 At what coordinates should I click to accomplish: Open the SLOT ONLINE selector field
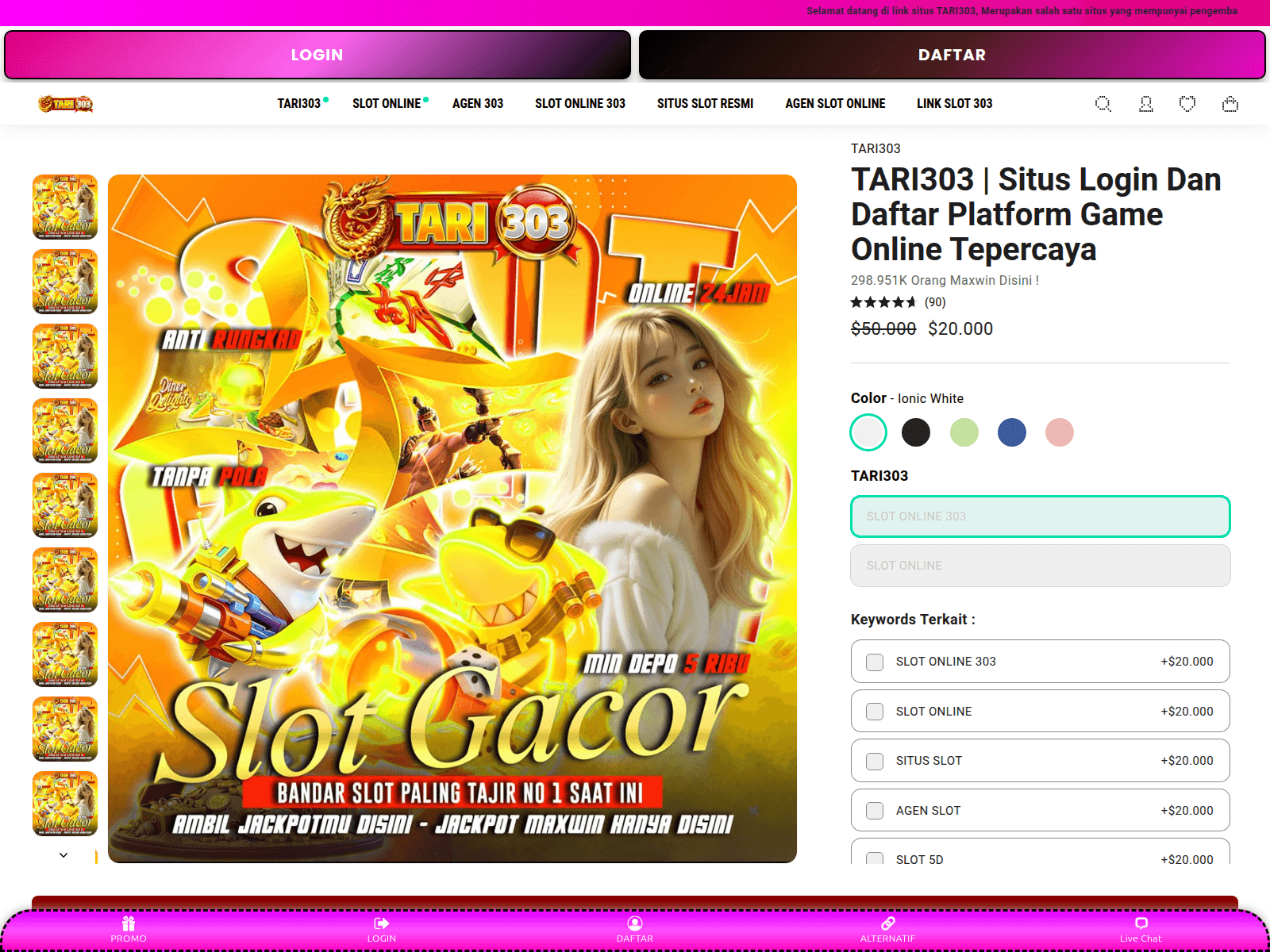pos(1040,566)
